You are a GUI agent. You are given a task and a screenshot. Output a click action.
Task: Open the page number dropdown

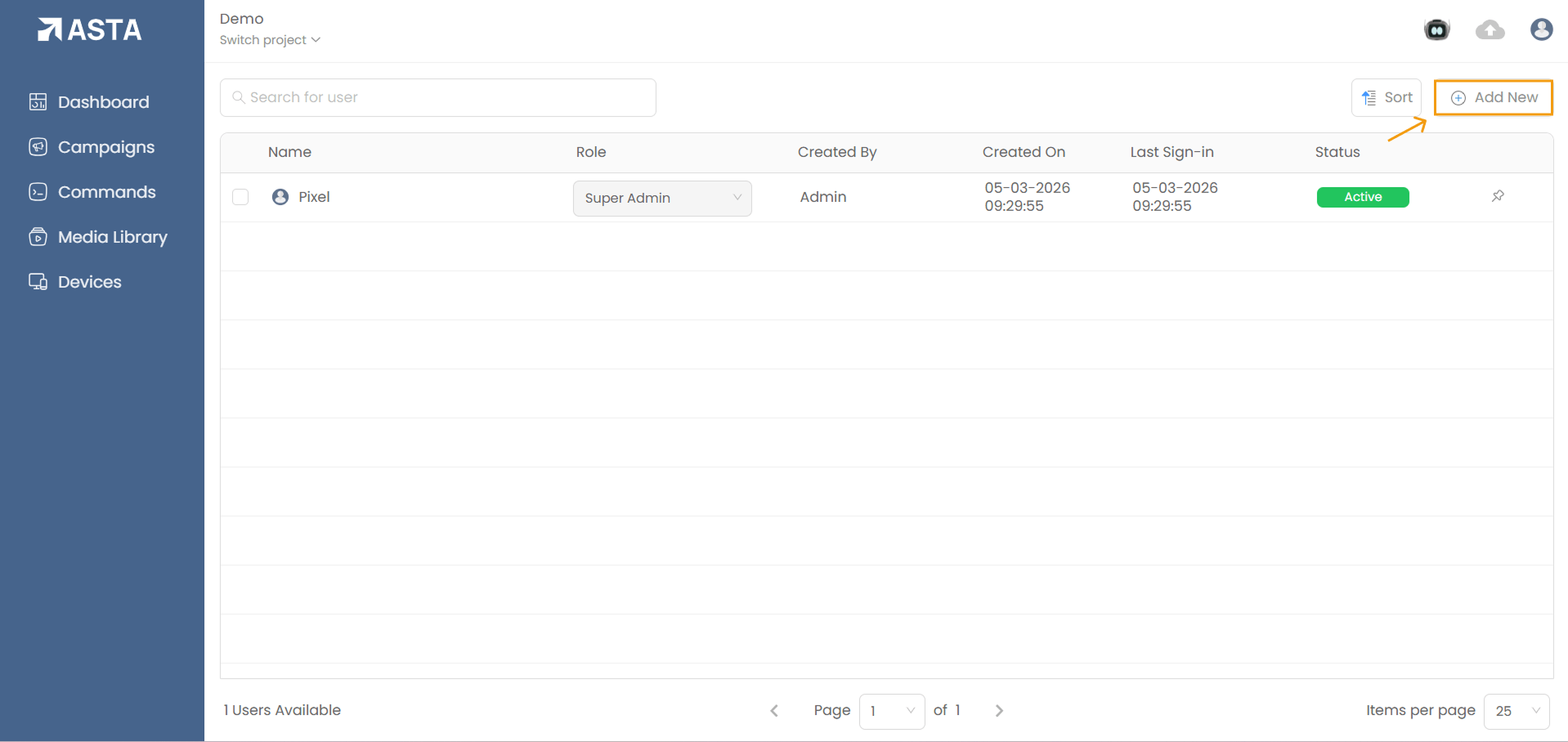coord(892,711)
